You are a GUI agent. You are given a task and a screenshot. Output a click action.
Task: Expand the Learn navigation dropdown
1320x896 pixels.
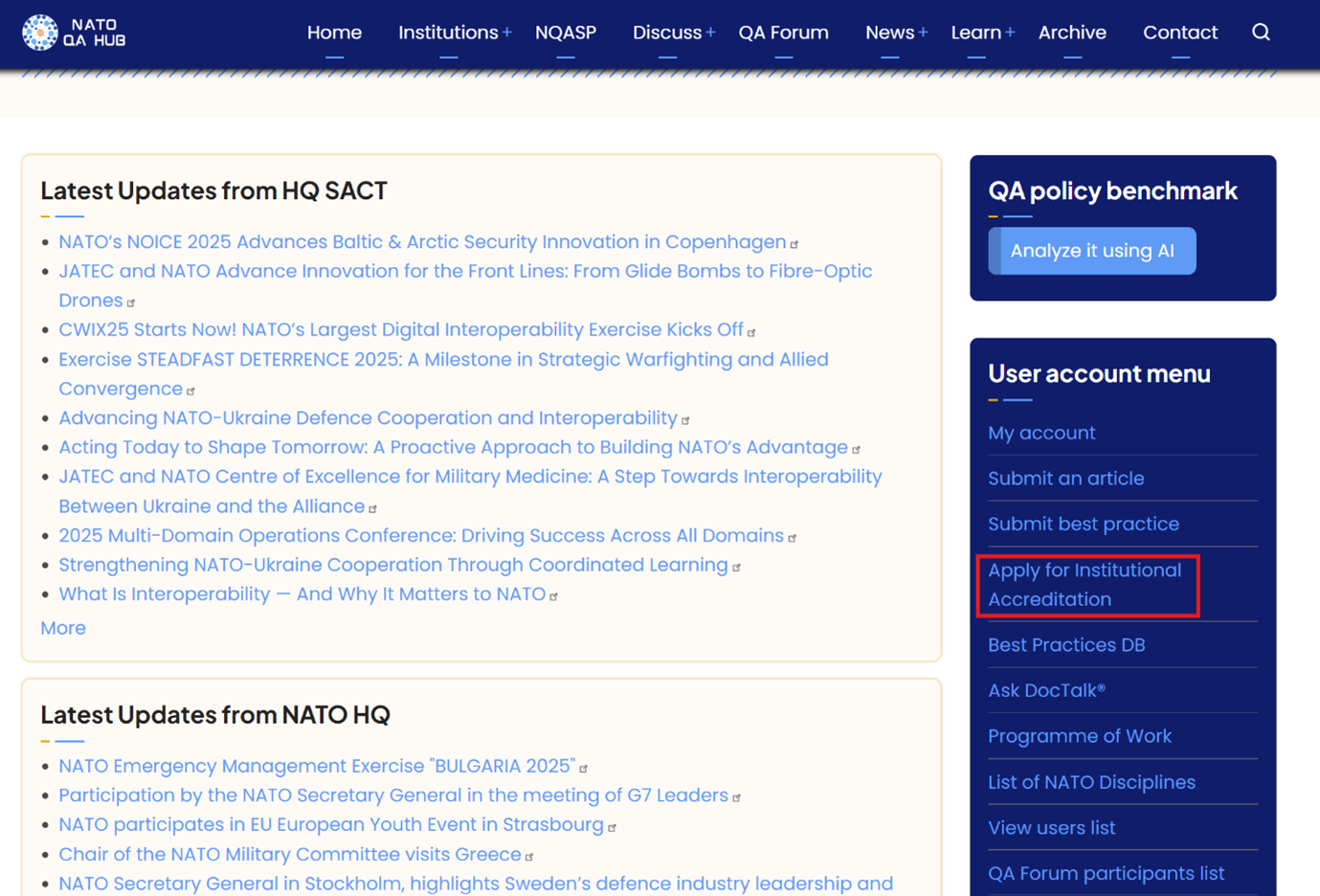click(977, 32)
